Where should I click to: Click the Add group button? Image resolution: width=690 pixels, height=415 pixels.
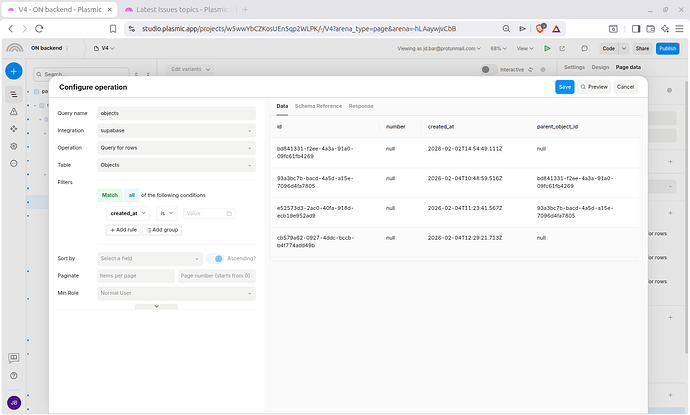162,230
